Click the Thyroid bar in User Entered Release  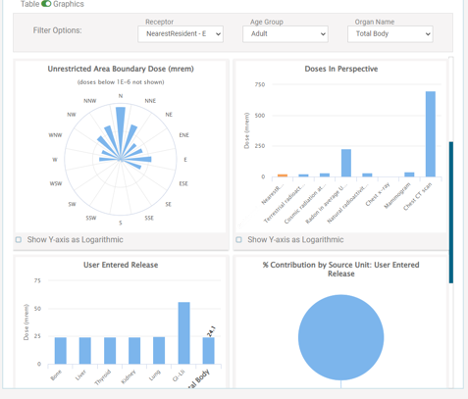110,351
